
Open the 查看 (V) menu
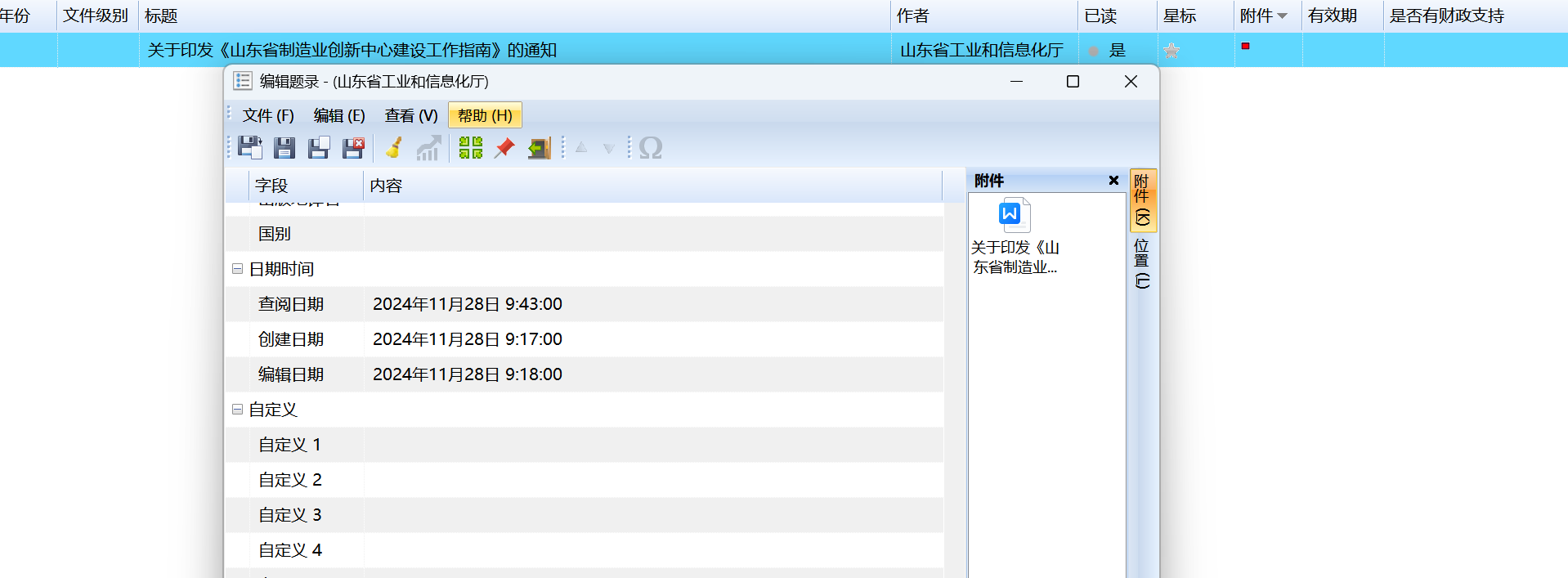click(411, 115)
